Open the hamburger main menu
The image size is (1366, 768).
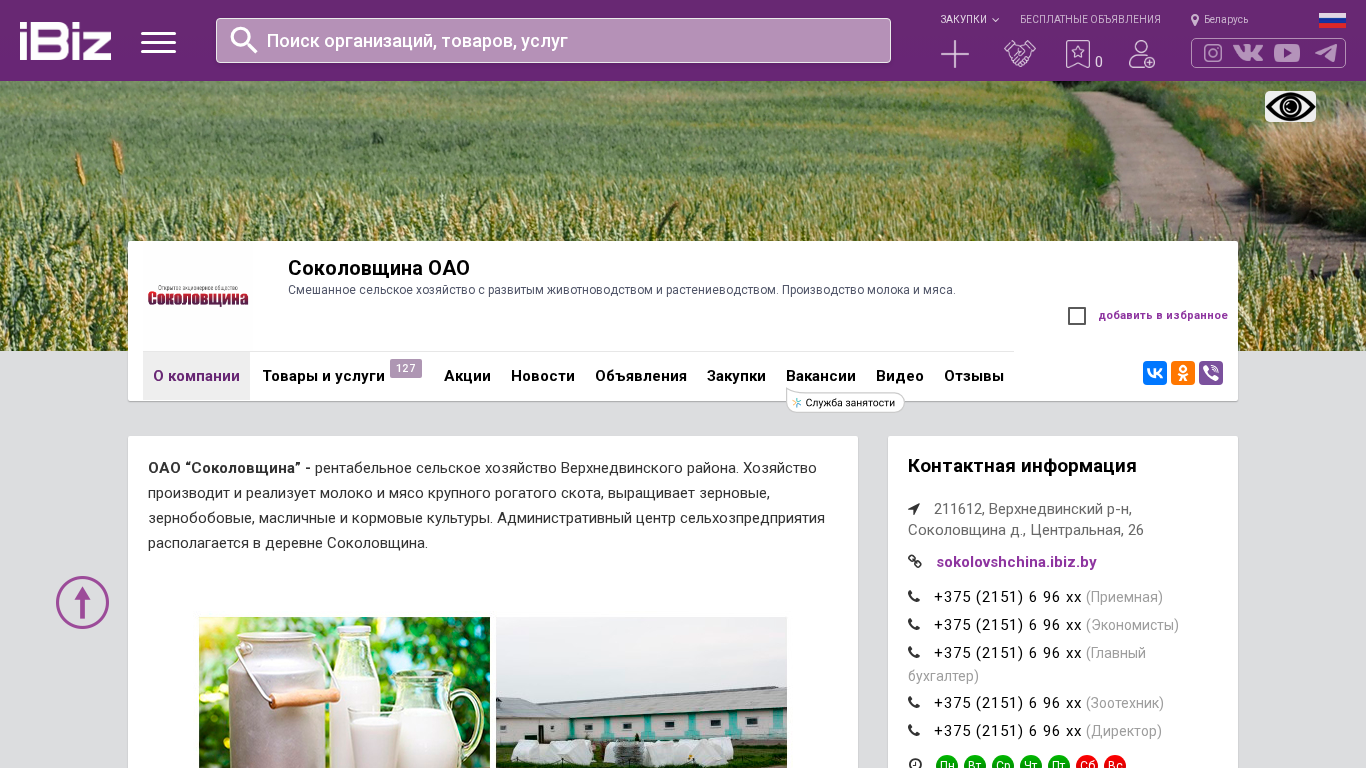158,42
